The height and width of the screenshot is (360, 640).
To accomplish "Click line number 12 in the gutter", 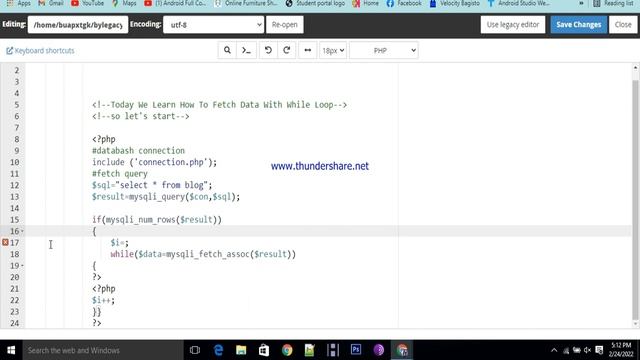I will [14, 185].
